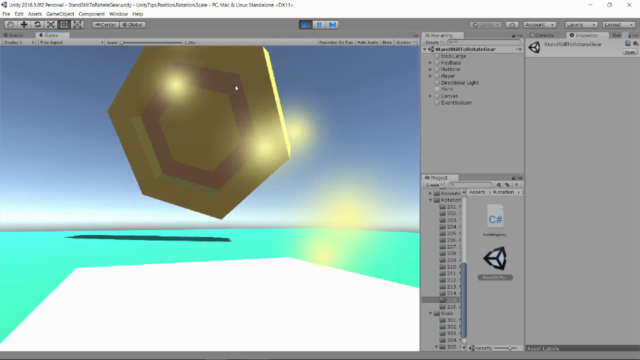Open Inspector gear settings icon

point(636,43)
